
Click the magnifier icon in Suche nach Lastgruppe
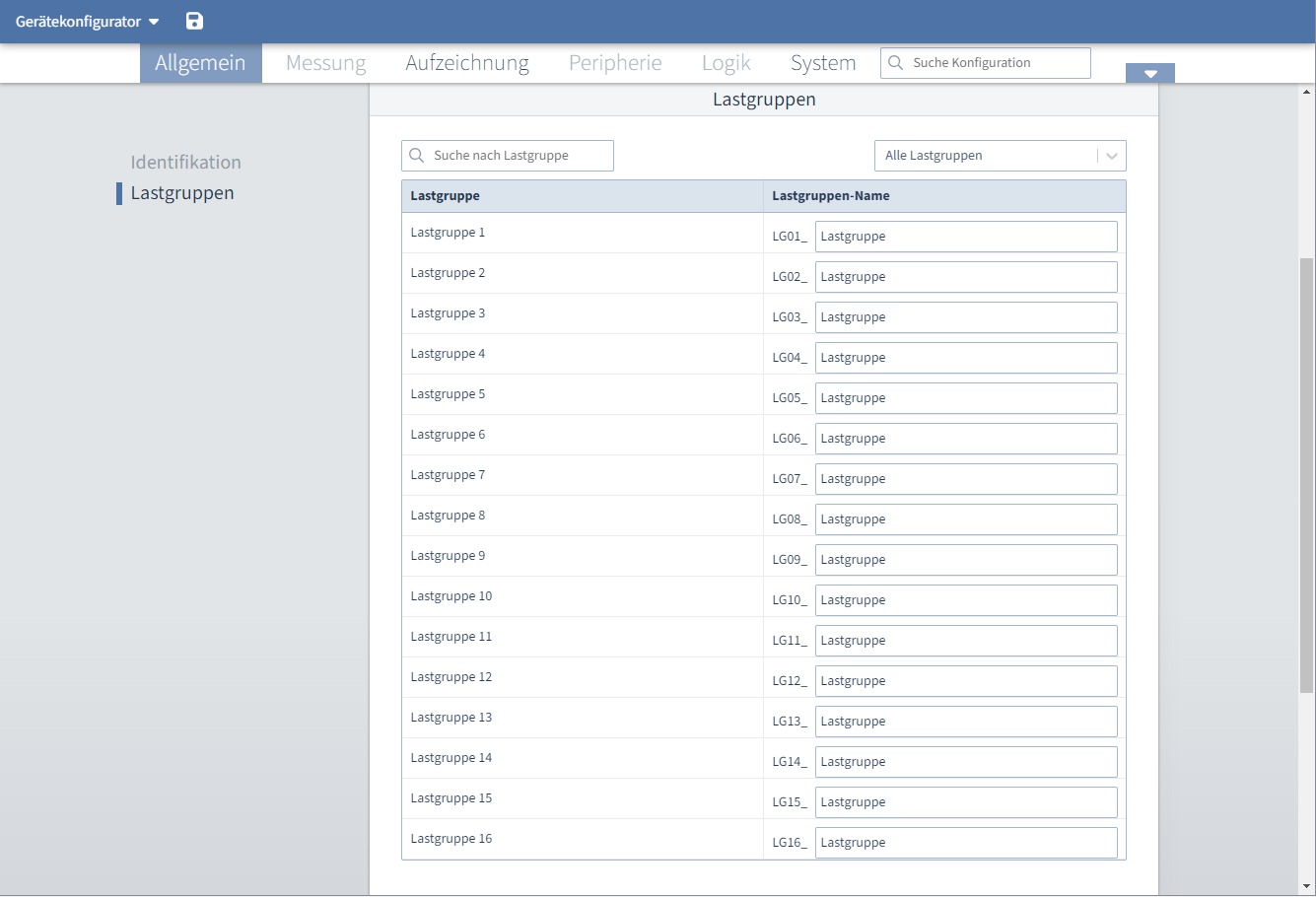(417, 156)
